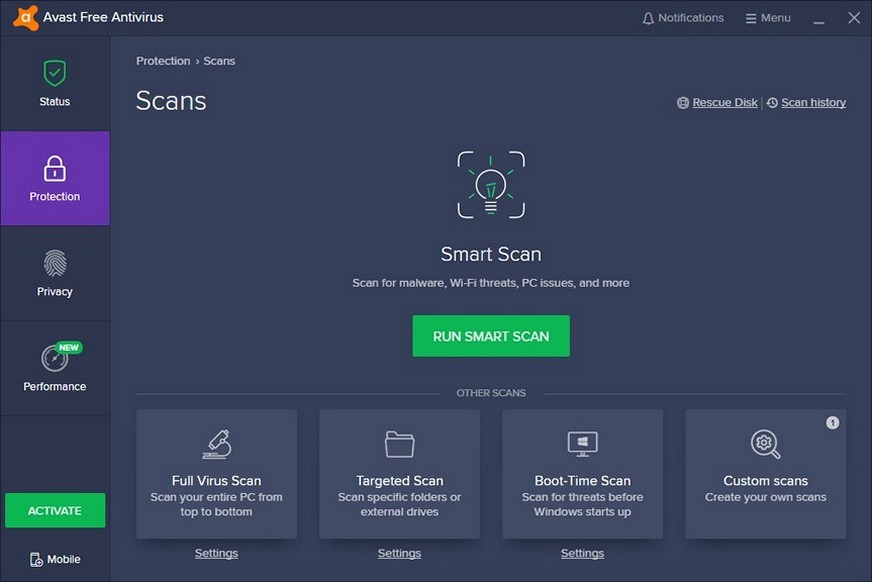872x582 pixels.
Task: Open the Notifications label
Action: [691, 18]
